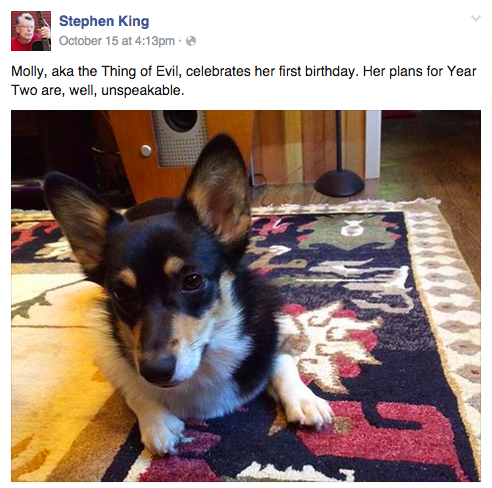Open post options chevron at top right

pos(476,18)
